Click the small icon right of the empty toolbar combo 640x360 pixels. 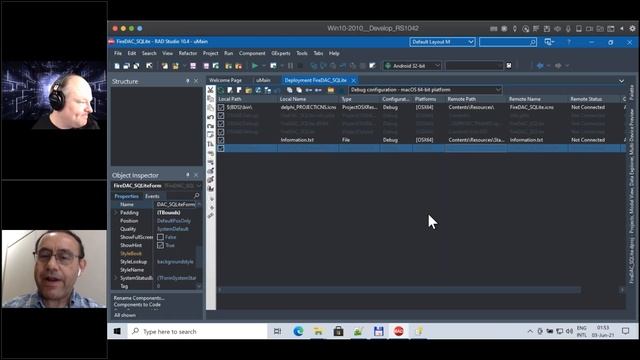pos(509,66)
